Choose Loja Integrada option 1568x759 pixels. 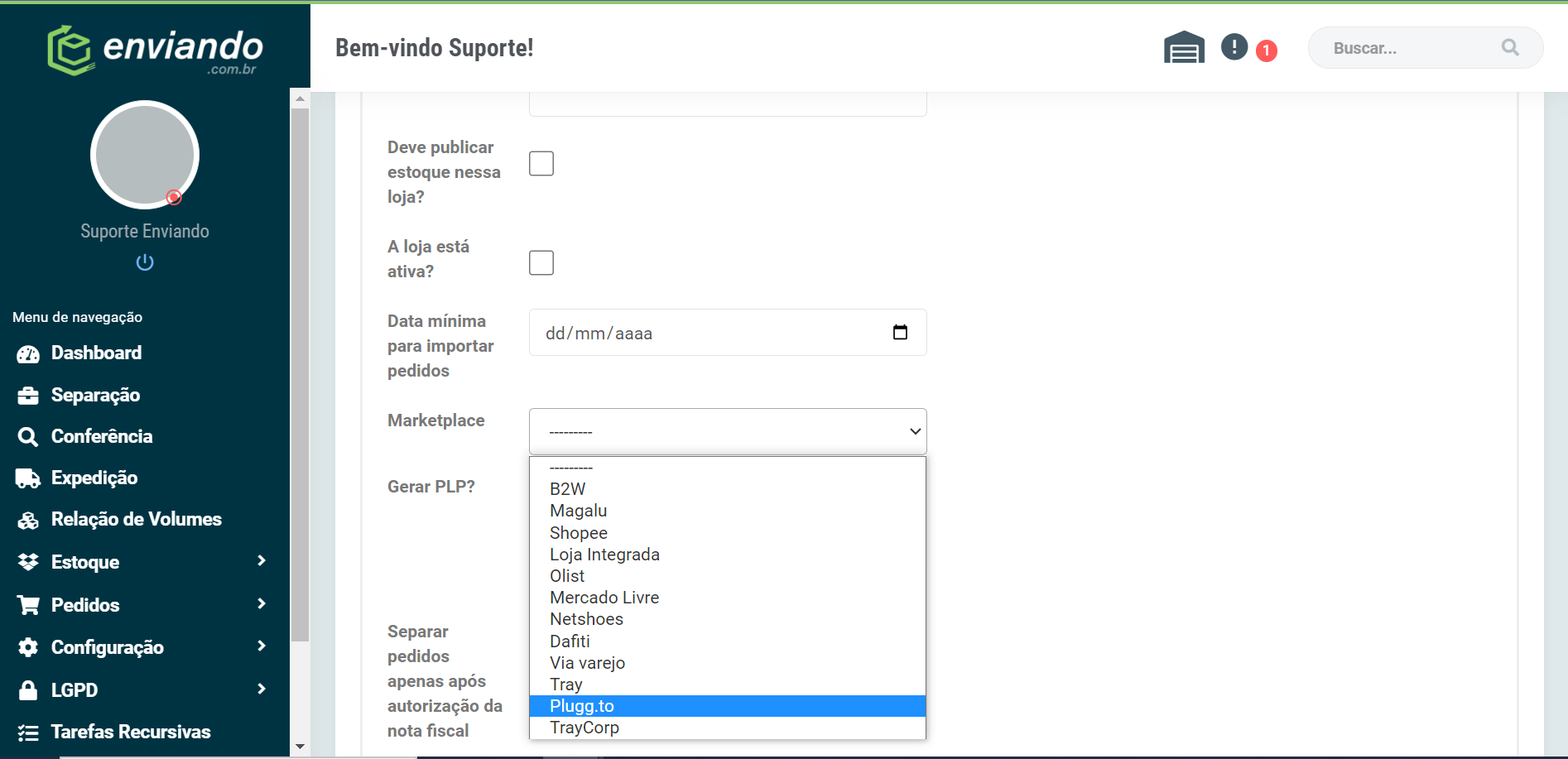[x=728, y=555]
